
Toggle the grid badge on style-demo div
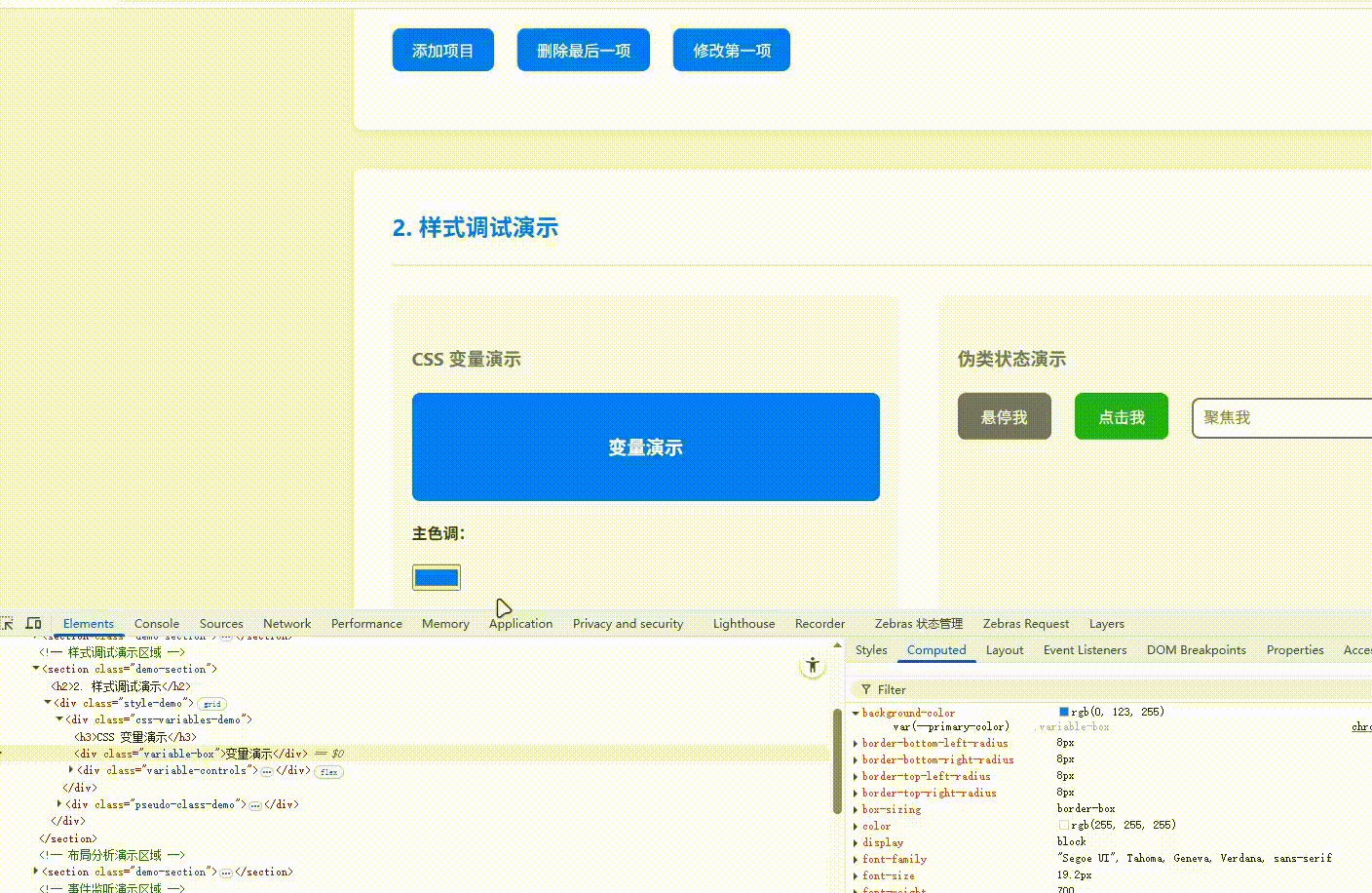point(211,703)
